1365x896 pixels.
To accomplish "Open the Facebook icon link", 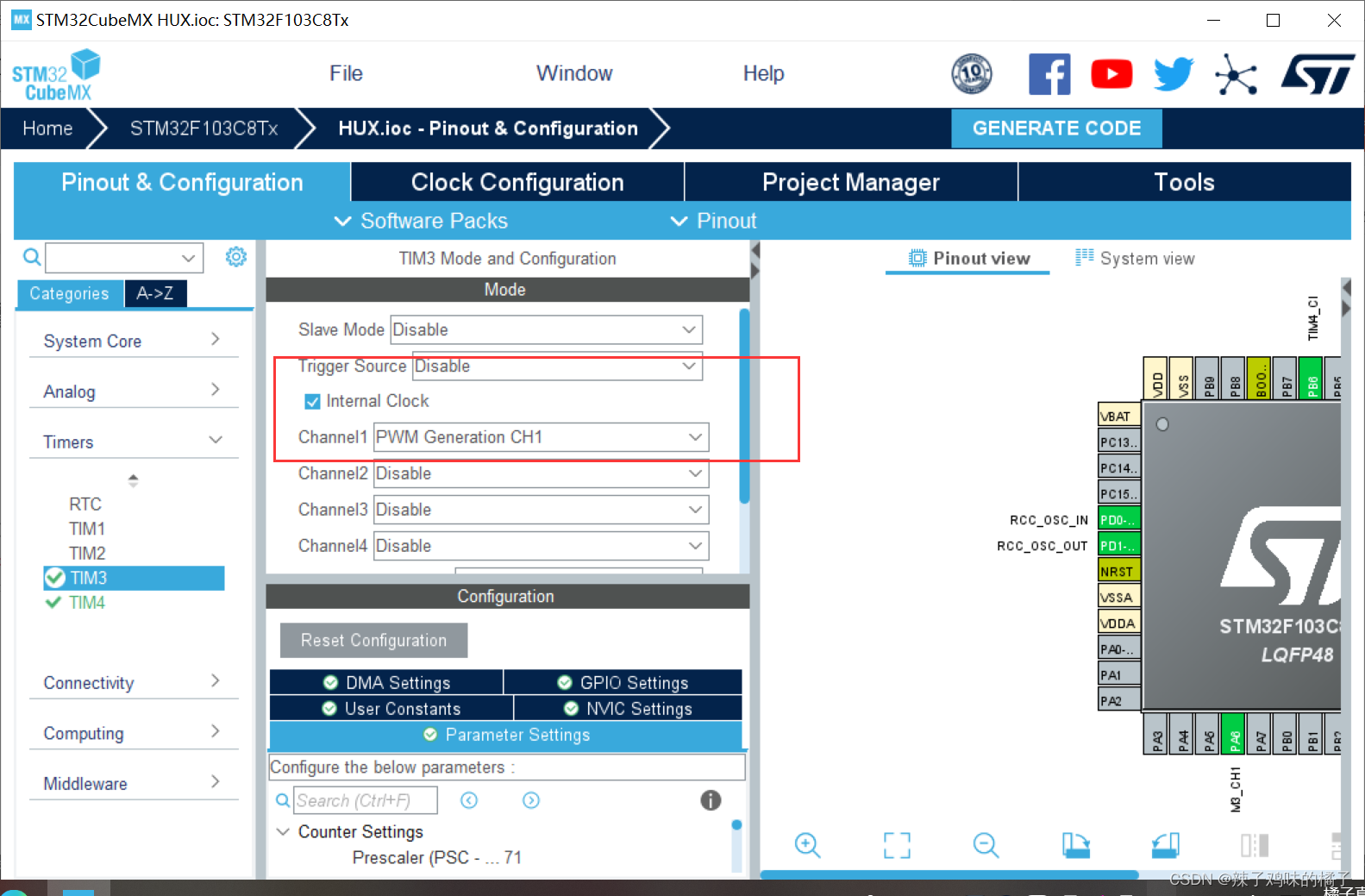I will 1049,74.
